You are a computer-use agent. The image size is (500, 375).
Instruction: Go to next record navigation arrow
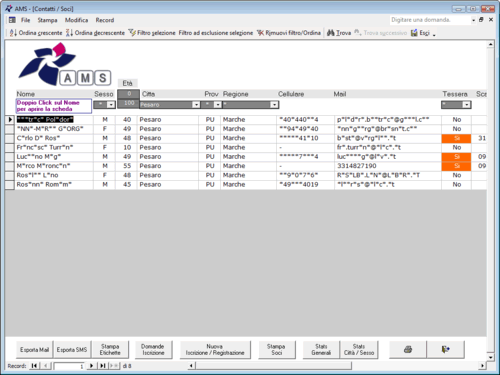pos(91,366)
